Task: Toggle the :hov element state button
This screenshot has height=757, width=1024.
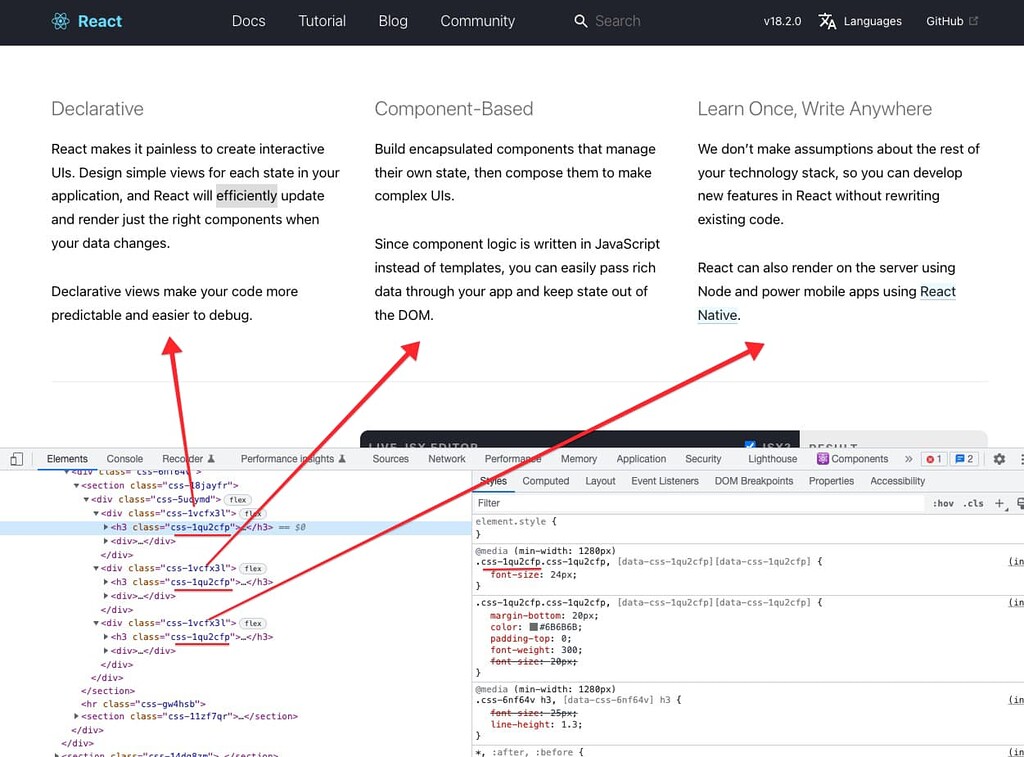Action: coord(942,503)
